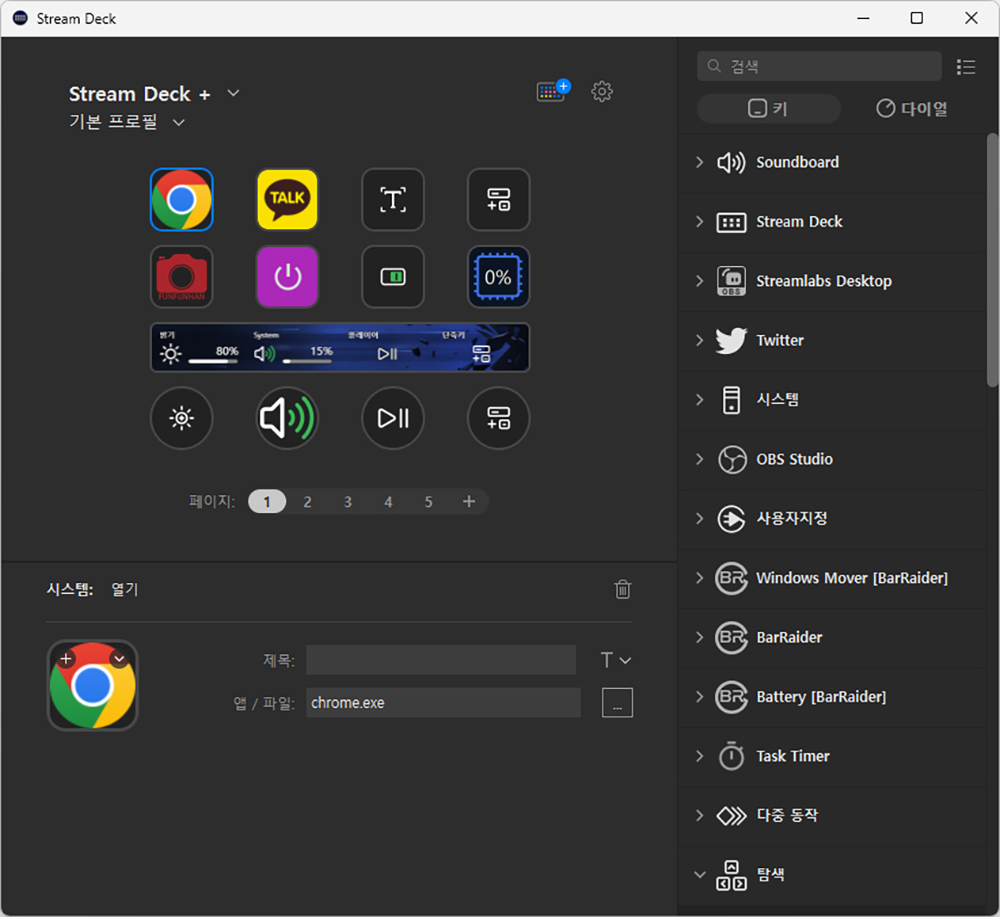This screenshot has width=1000, height=917.
Task: Expand the 사용자지정 category
Action: (x=700, y=518)
